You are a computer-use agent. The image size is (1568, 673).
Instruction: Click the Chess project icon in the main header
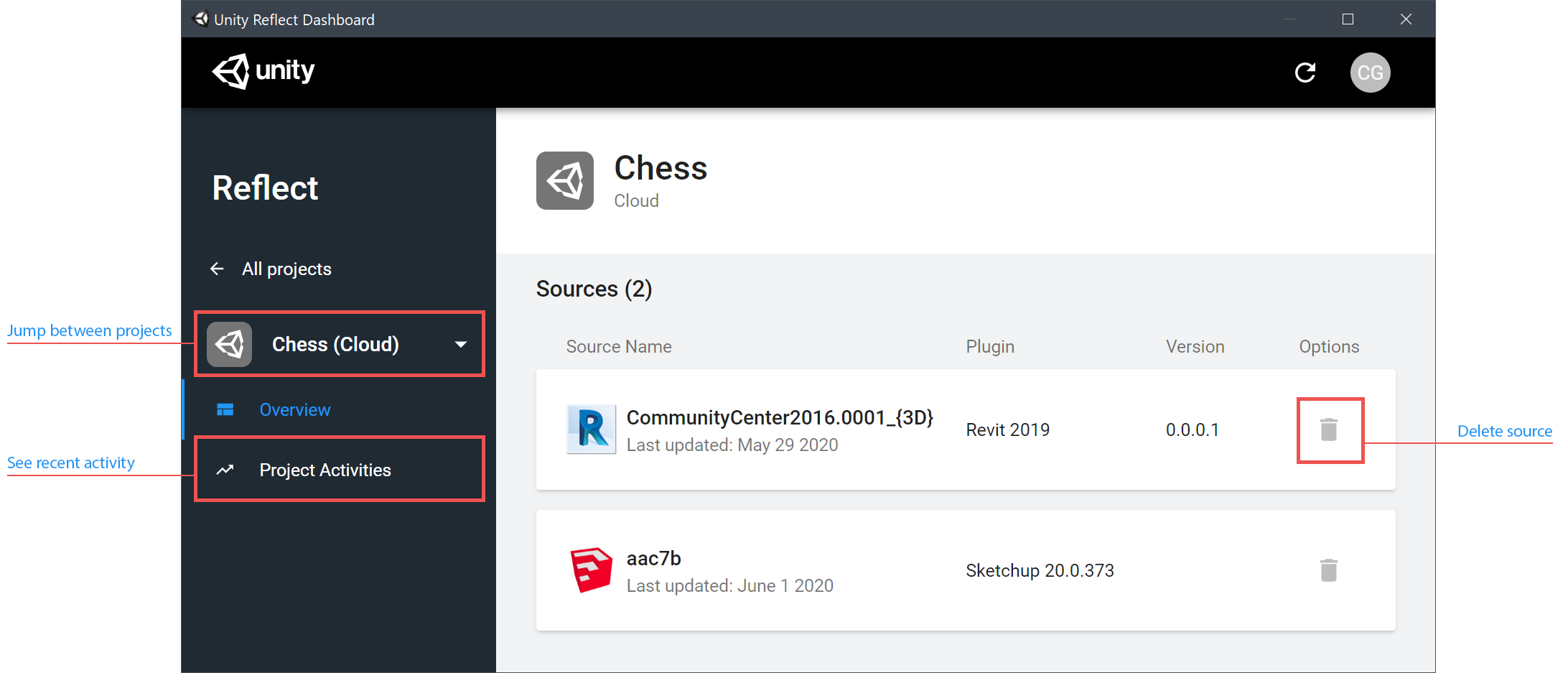(565, 180)
